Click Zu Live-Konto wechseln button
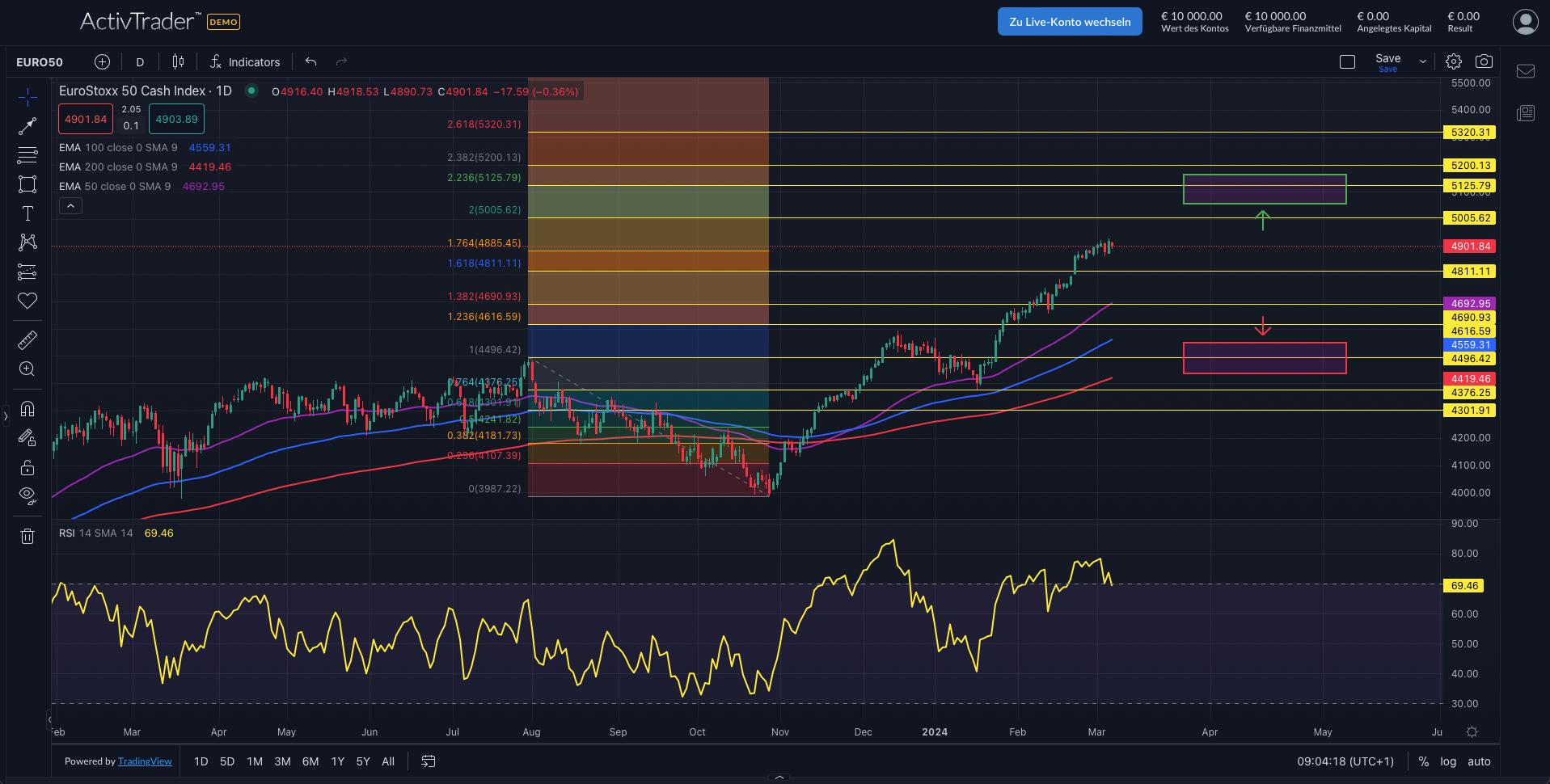1550x784 pixels. (x=1069, y=21)
